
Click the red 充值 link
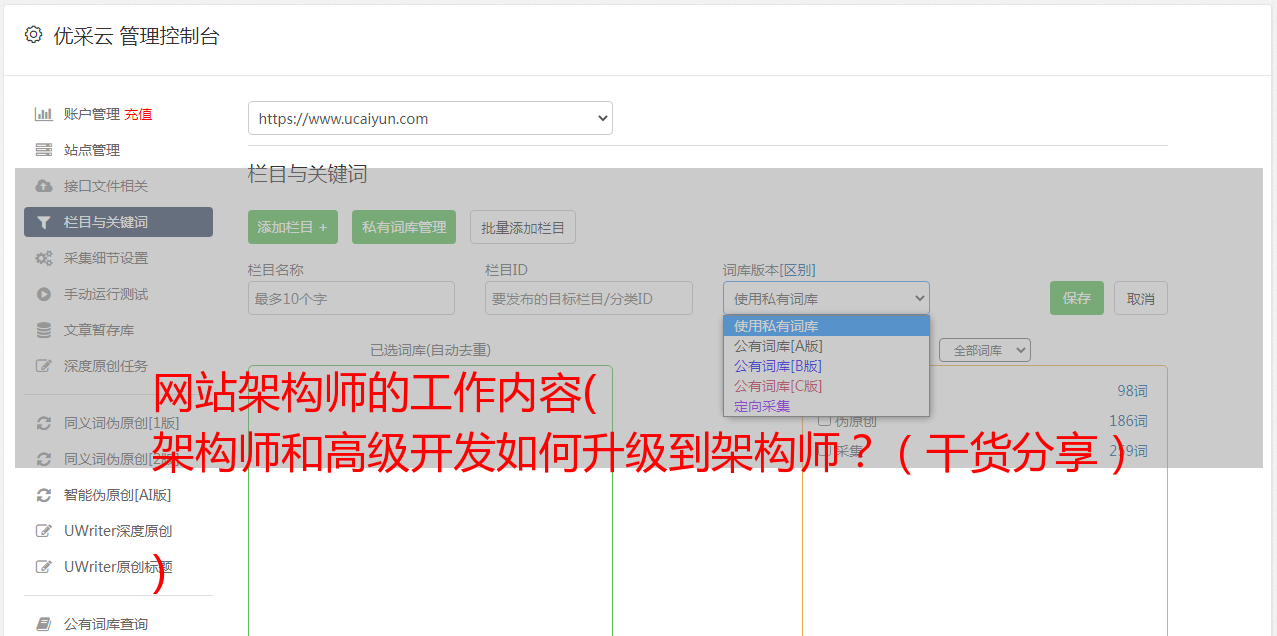[x=138, y=114]
